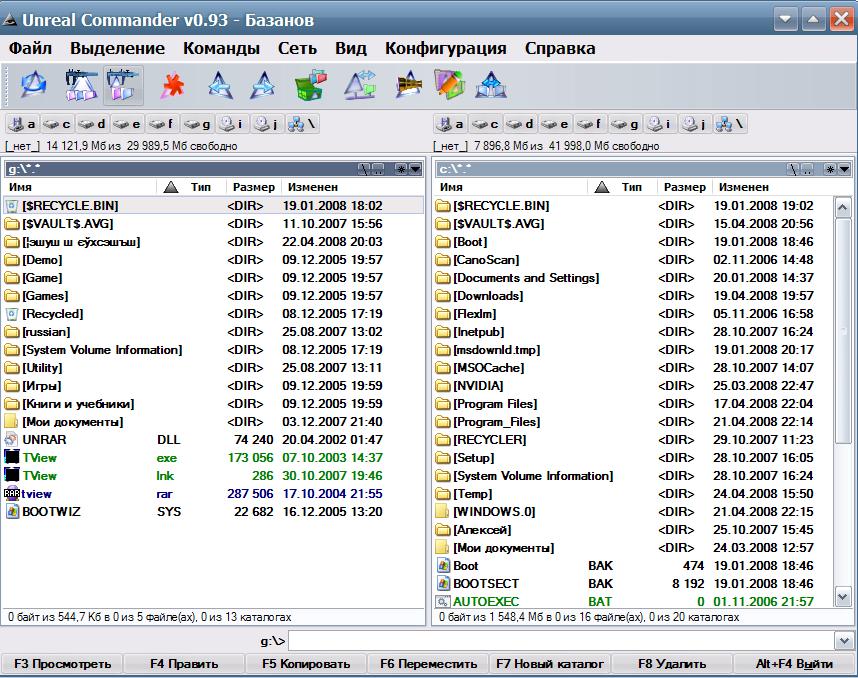This screenshot has width=858, height=678.
Task: Click F7 Новый каталог button
Action: pos(550,664)
